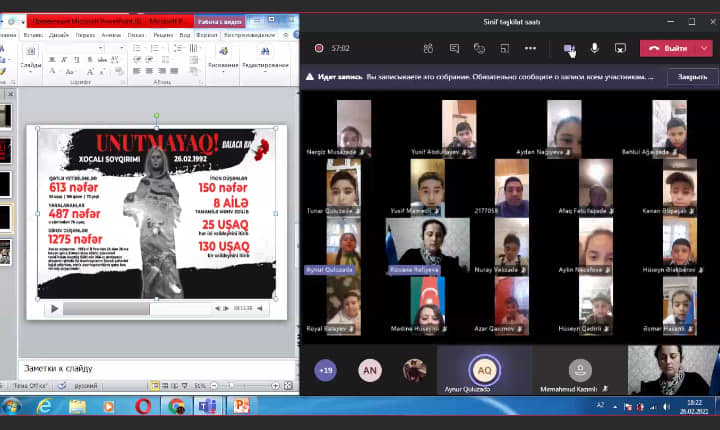Viewport: 720px width, 430px height.
Task: Click zoom out minus in PowerPoint status bar
Action: 214,386
